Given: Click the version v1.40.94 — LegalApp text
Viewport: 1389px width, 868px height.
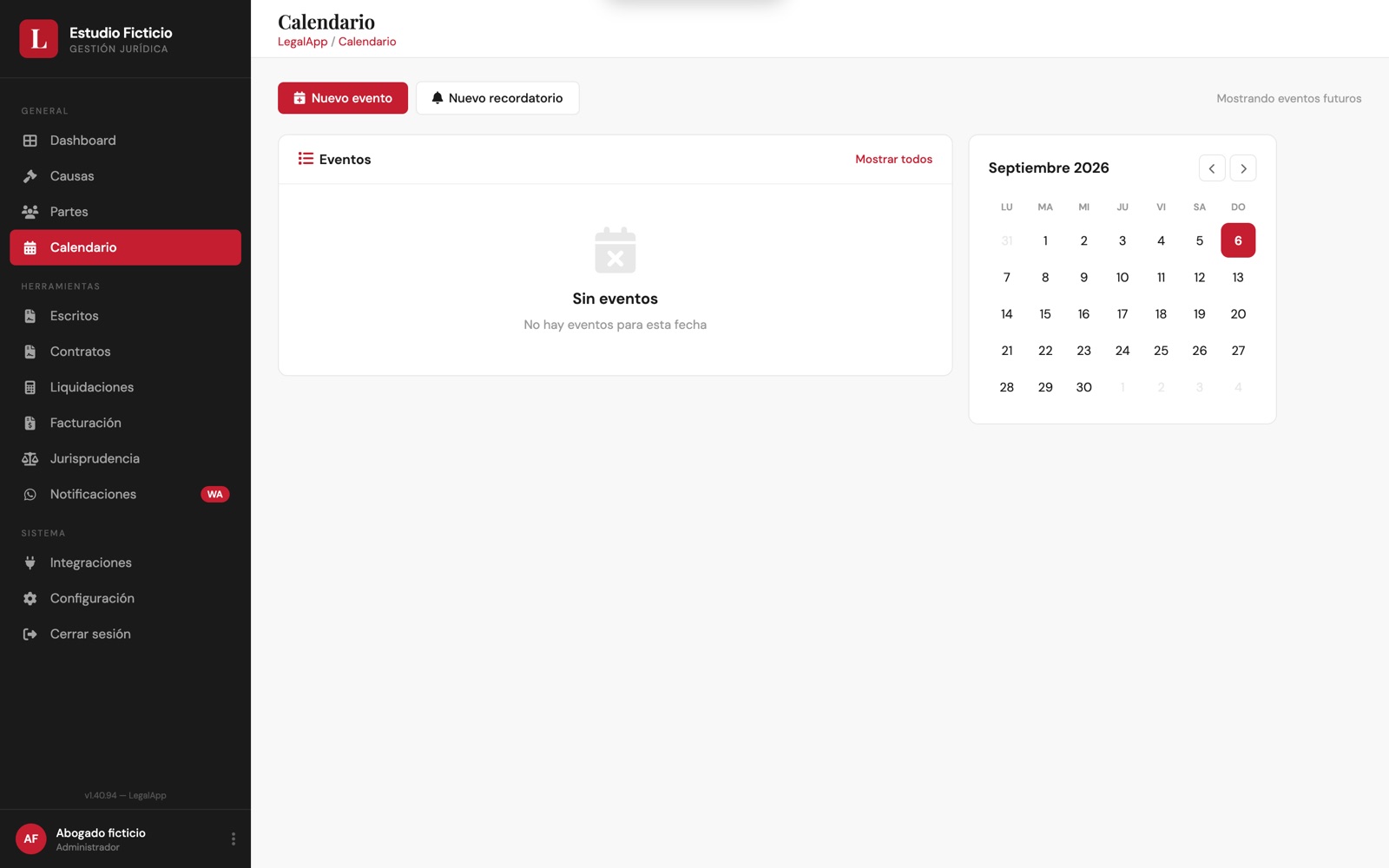Looking at the screenshot, I should pyautogui.click(x=125, y=795).
